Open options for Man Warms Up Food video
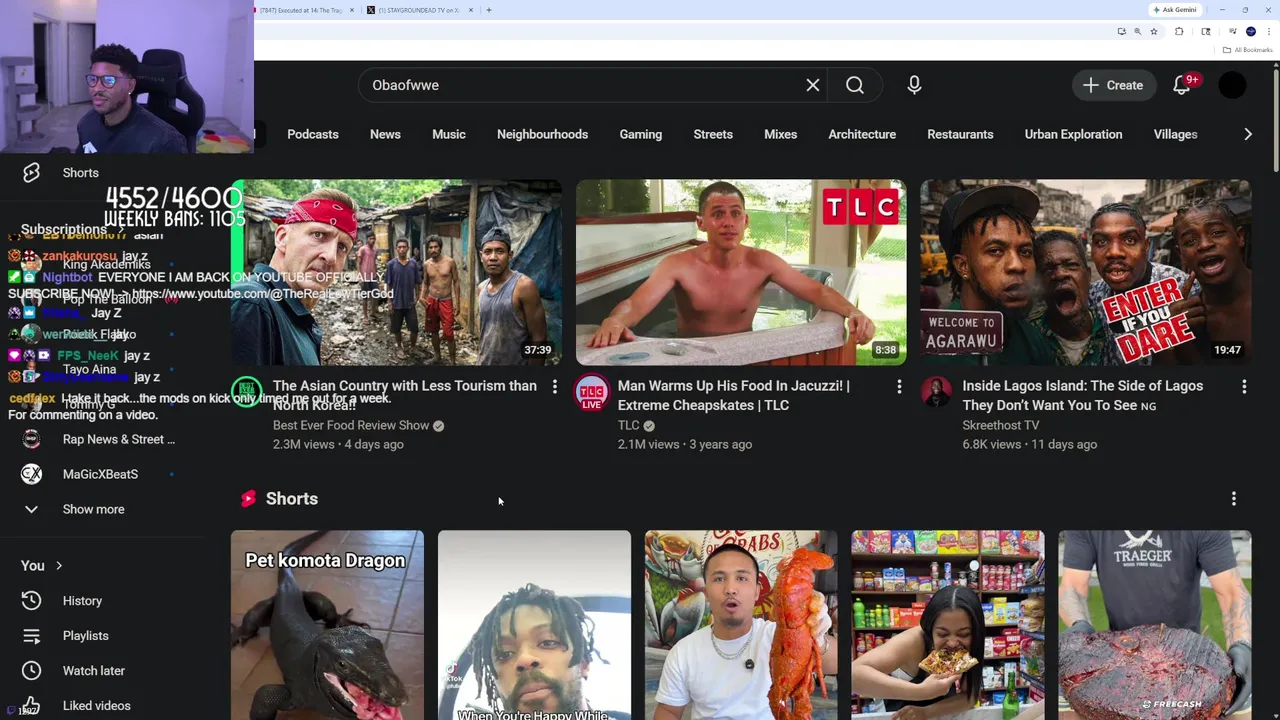Viewport: 1280px width, 720px height. [x=899, y=386]
